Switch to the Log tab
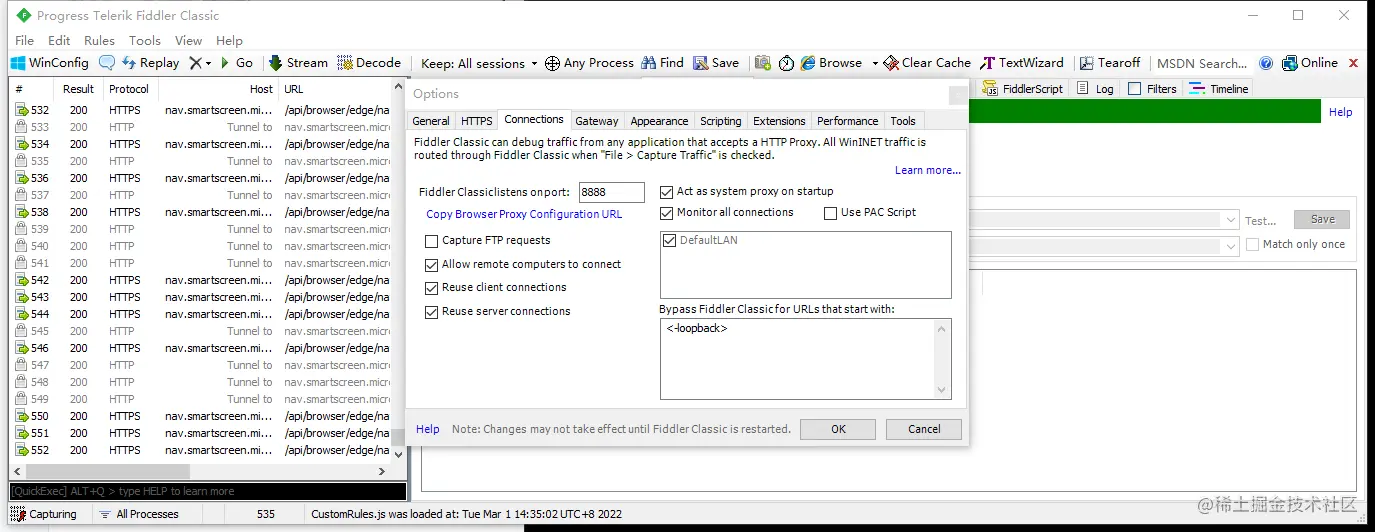 point(1096,88)
